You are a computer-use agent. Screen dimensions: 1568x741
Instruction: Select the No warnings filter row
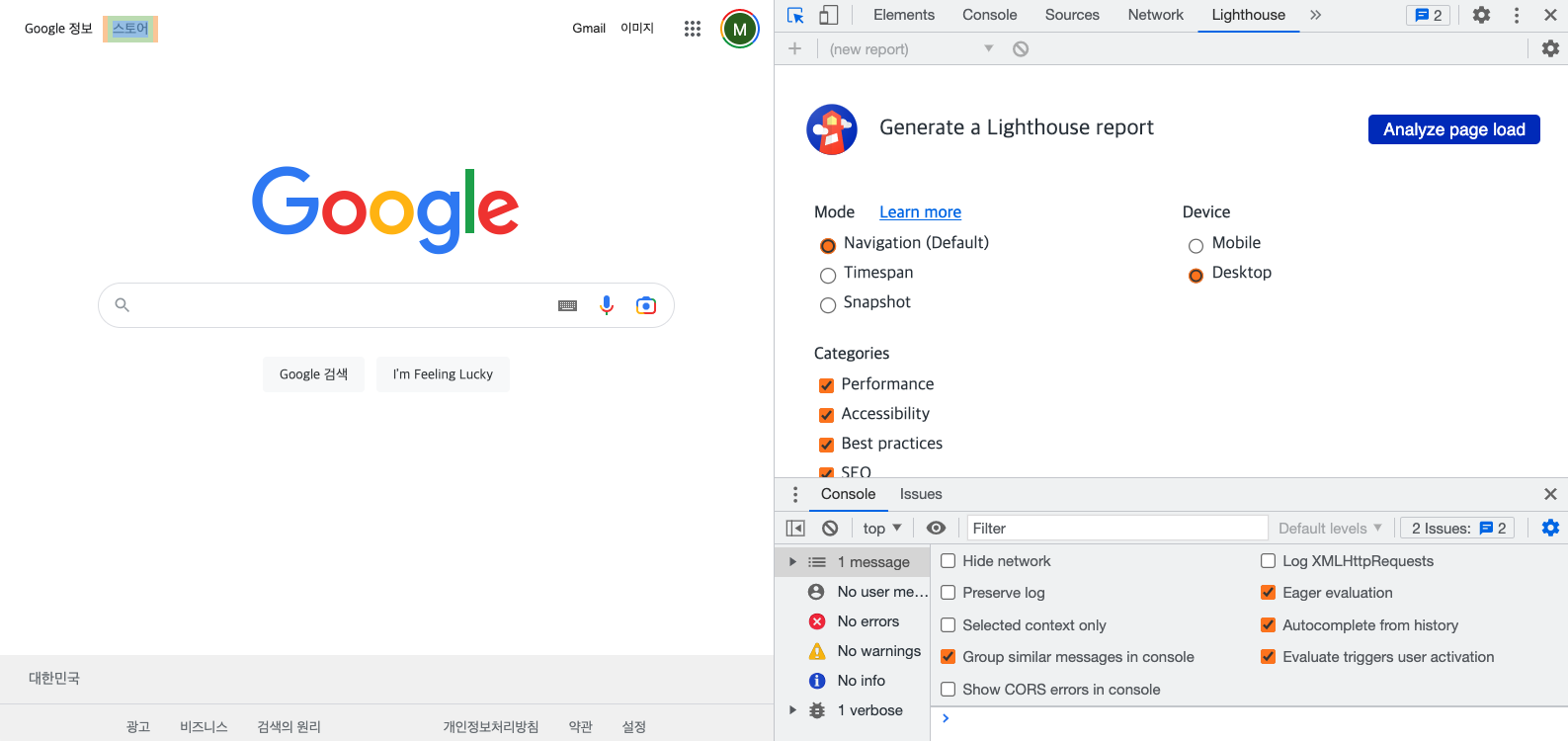point(853,651)
